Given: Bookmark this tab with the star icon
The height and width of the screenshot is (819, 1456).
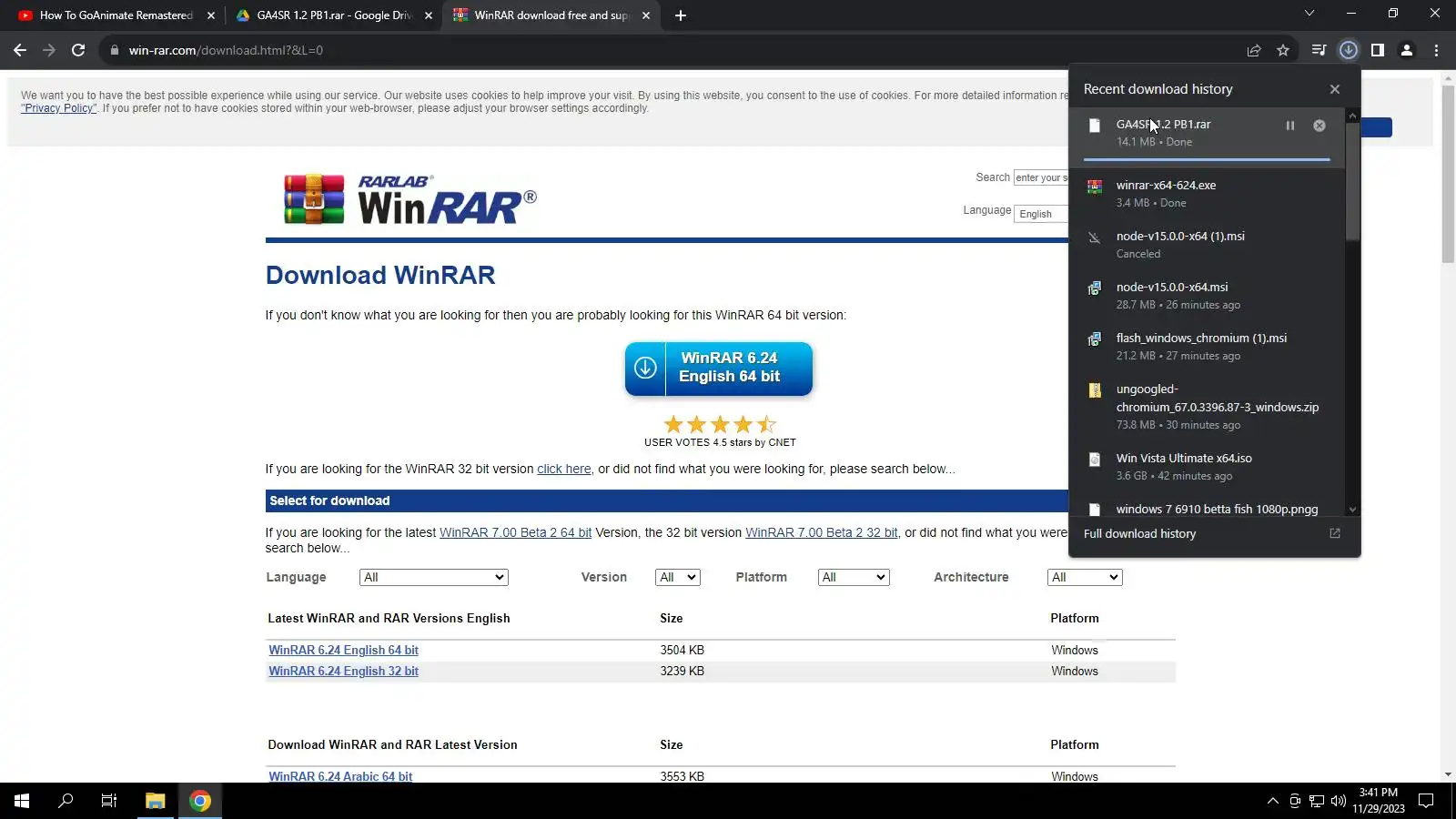Looking at the screenshot, I should (x=1283, y=50).
